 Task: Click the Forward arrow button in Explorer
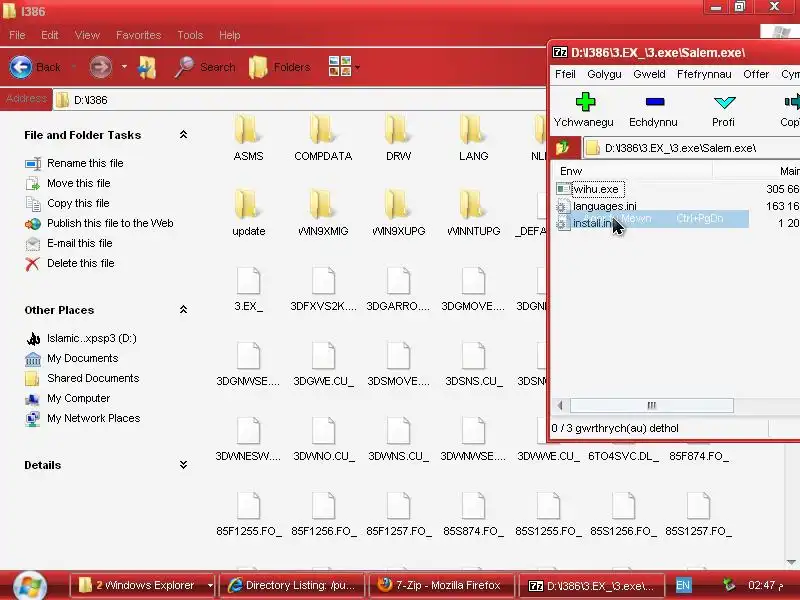coord(100,67)
